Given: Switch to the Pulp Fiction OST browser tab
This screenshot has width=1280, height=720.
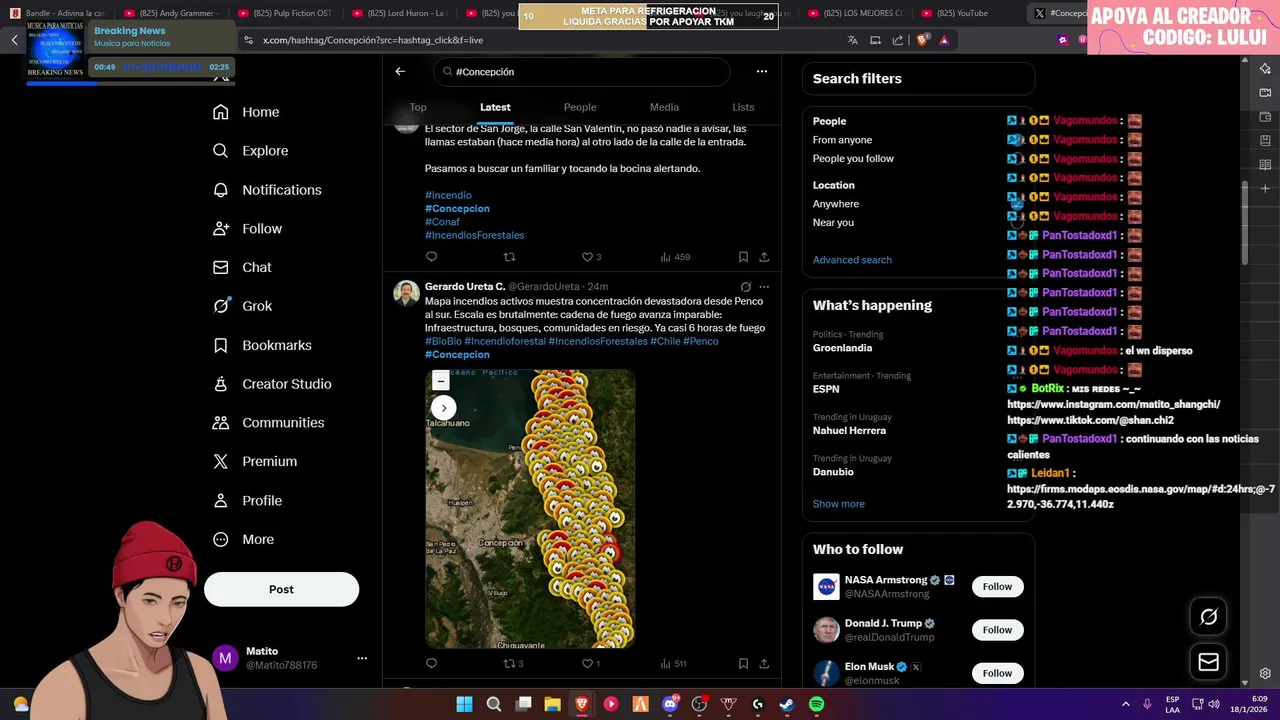Looking at the screenshot, I should 285,13.
